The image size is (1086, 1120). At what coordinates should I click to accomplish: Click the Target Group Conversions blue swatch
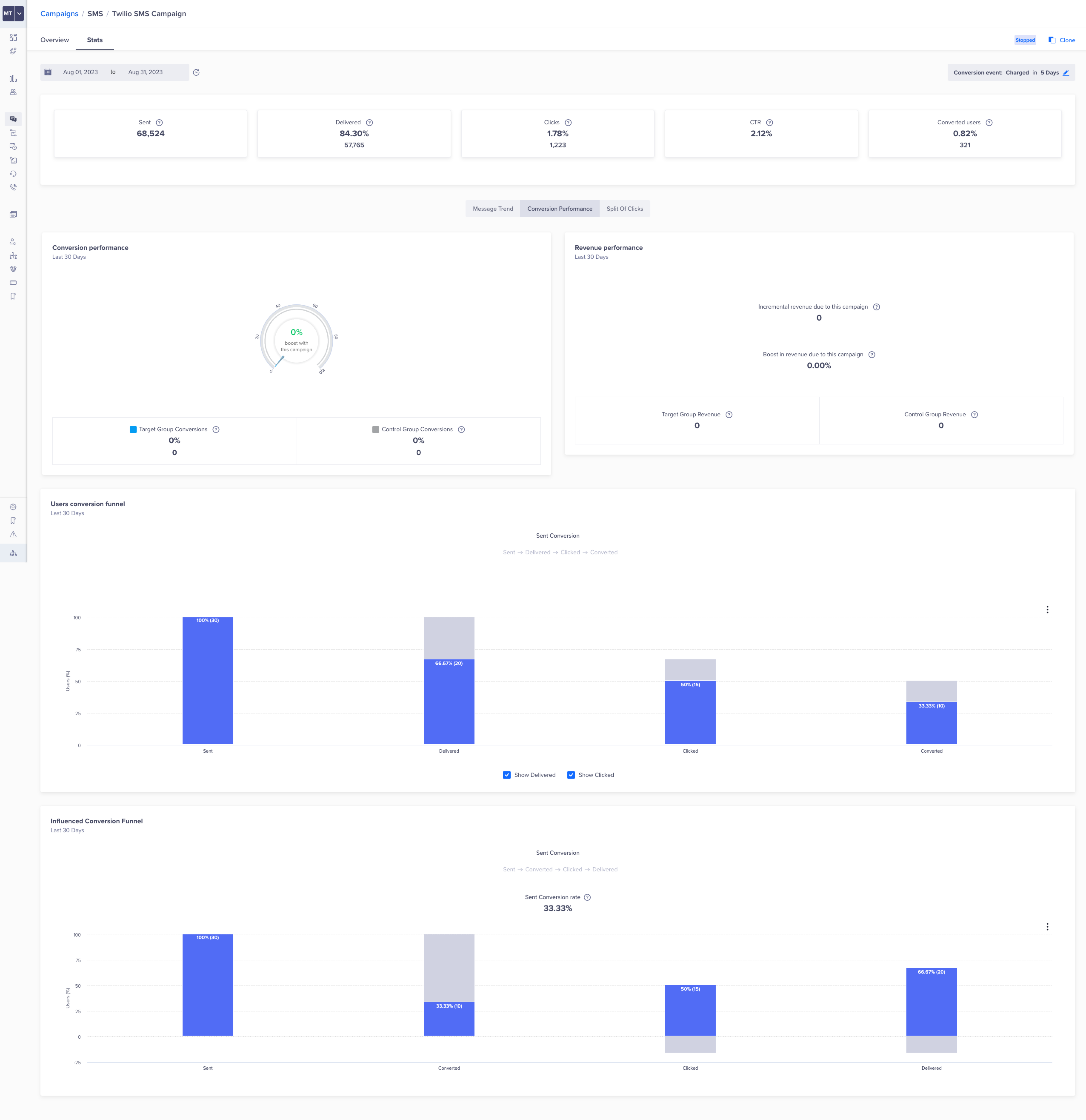[x=133, y=430]
